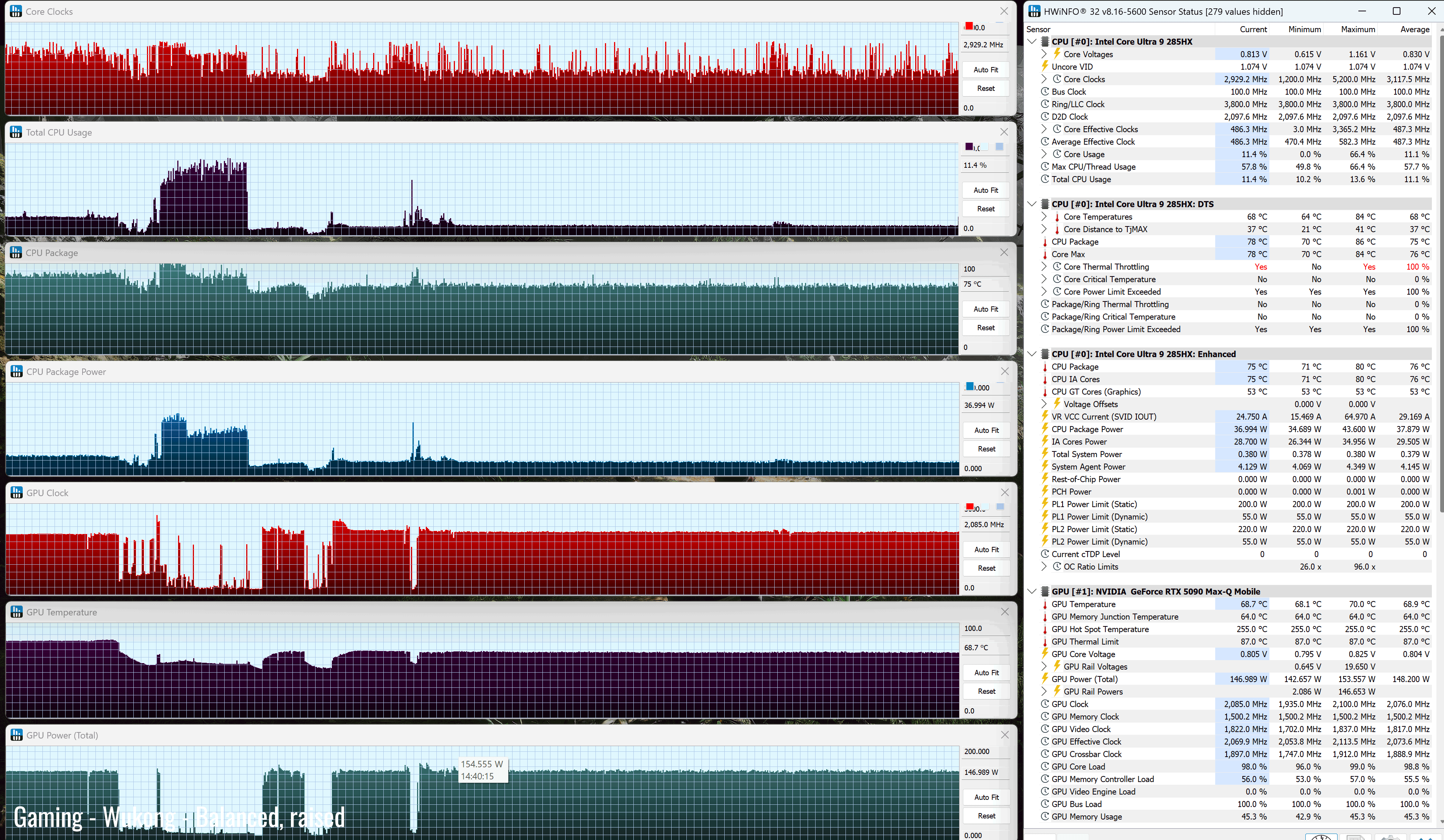Image resolution: width=1444 pixels, height=840 pixels.
Task: Click Reset in the GPU Temperature graph
Action: coord(986,691)
